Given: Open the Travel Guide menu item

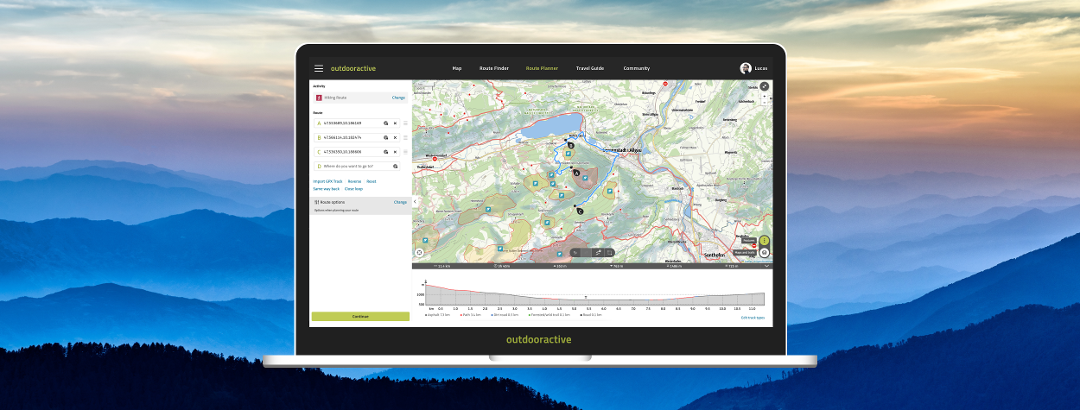Looking at the screenshot, I should (590, 68).
